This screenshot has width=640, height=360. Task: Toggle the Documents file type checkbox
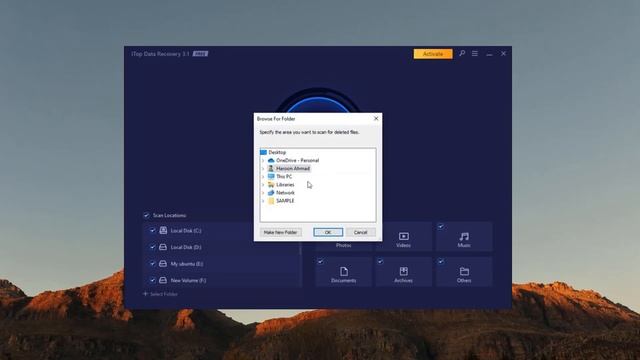[320, 262]
